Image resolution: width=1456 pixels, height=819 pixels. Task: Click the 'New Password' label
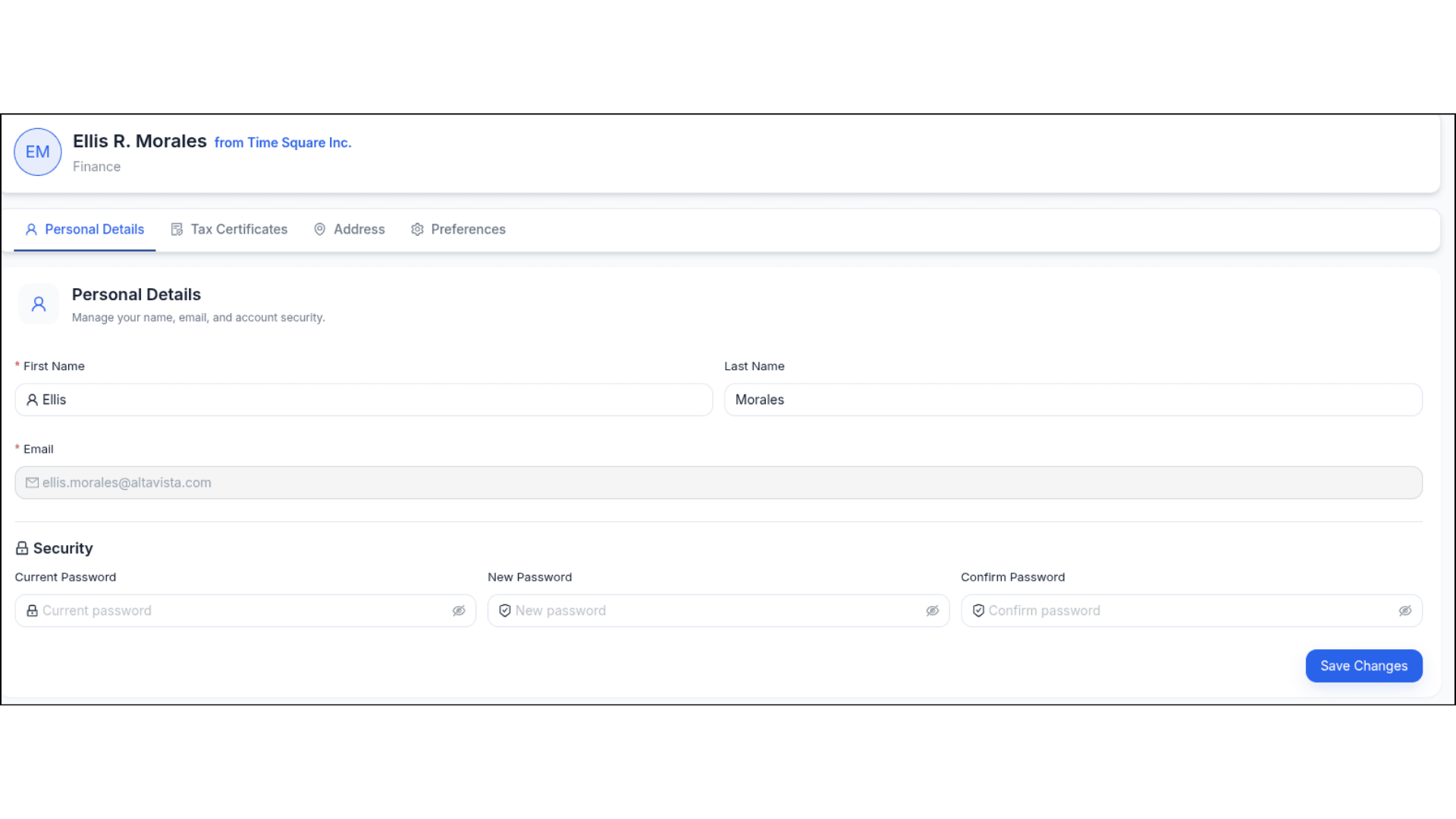coord(530,577)
